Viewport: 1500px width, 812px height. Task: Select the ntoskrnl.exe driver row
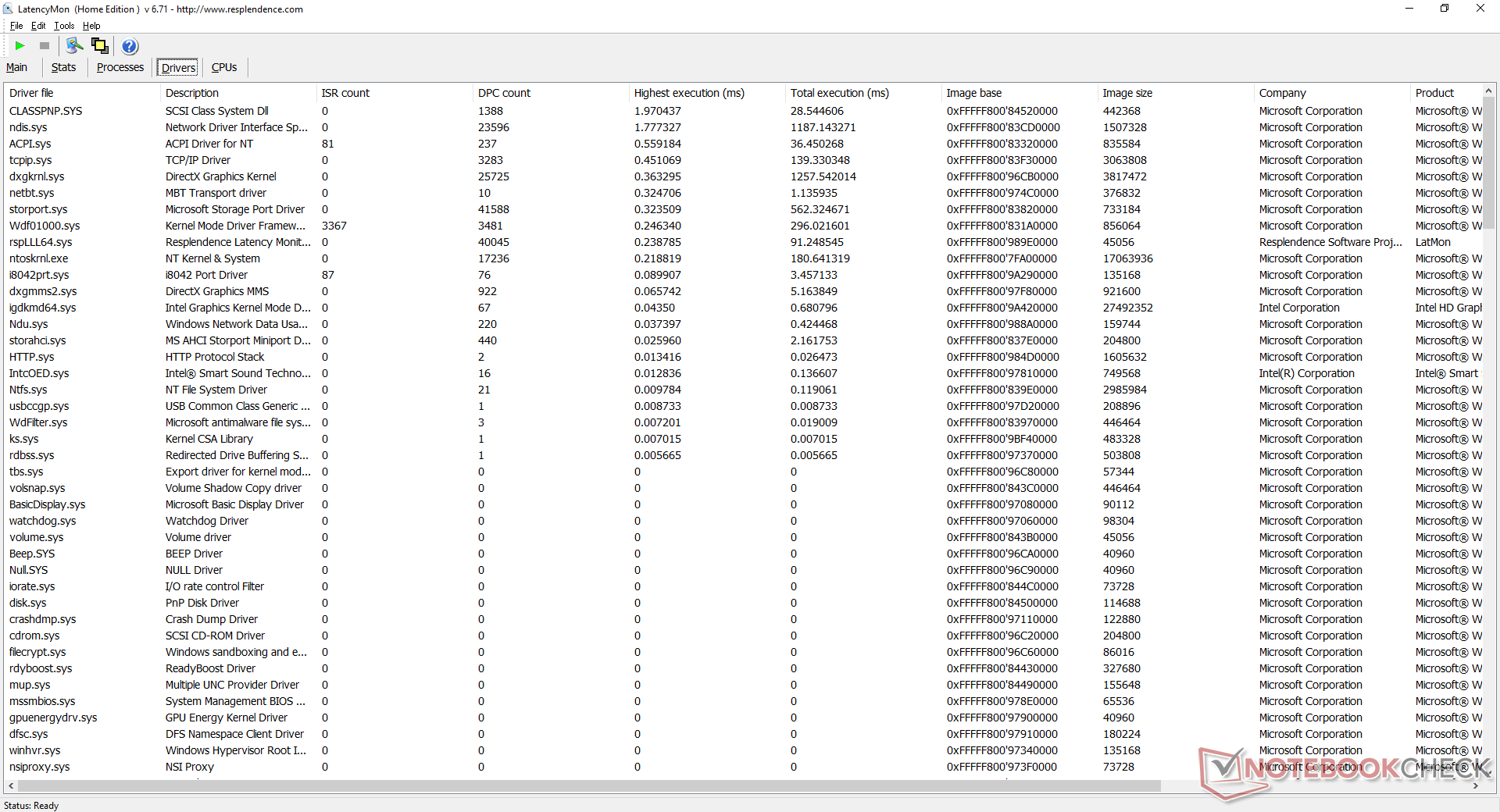[x=743, y=258]
